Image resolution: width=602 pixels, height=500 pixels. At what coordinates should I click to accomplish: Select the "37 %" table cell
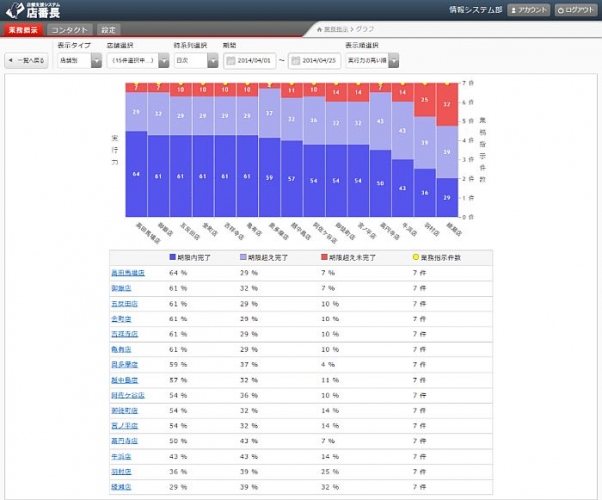pyautogui.click(x=249, y=365)
